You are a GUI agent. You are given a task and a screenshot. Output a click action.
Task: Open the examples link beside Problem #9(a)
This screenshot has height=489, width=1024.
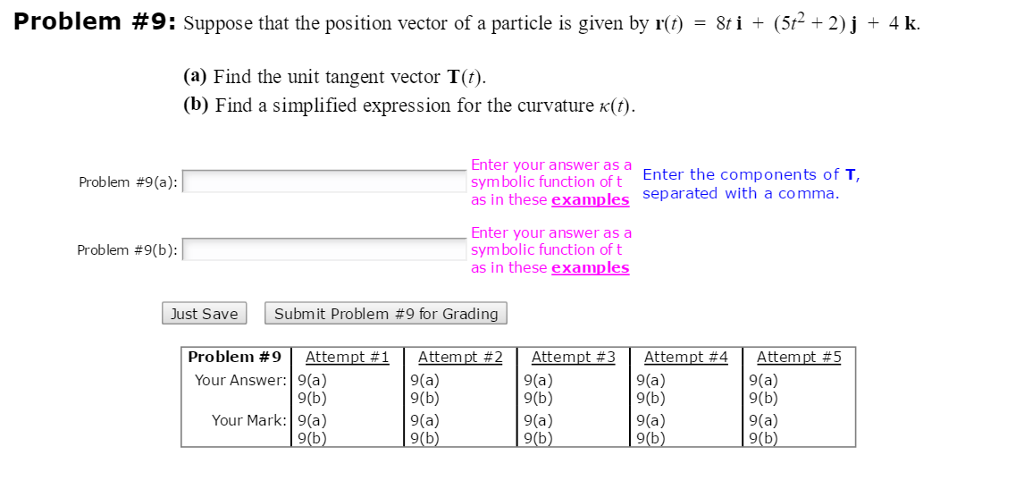pyautogui.click(x=590, y=200)
